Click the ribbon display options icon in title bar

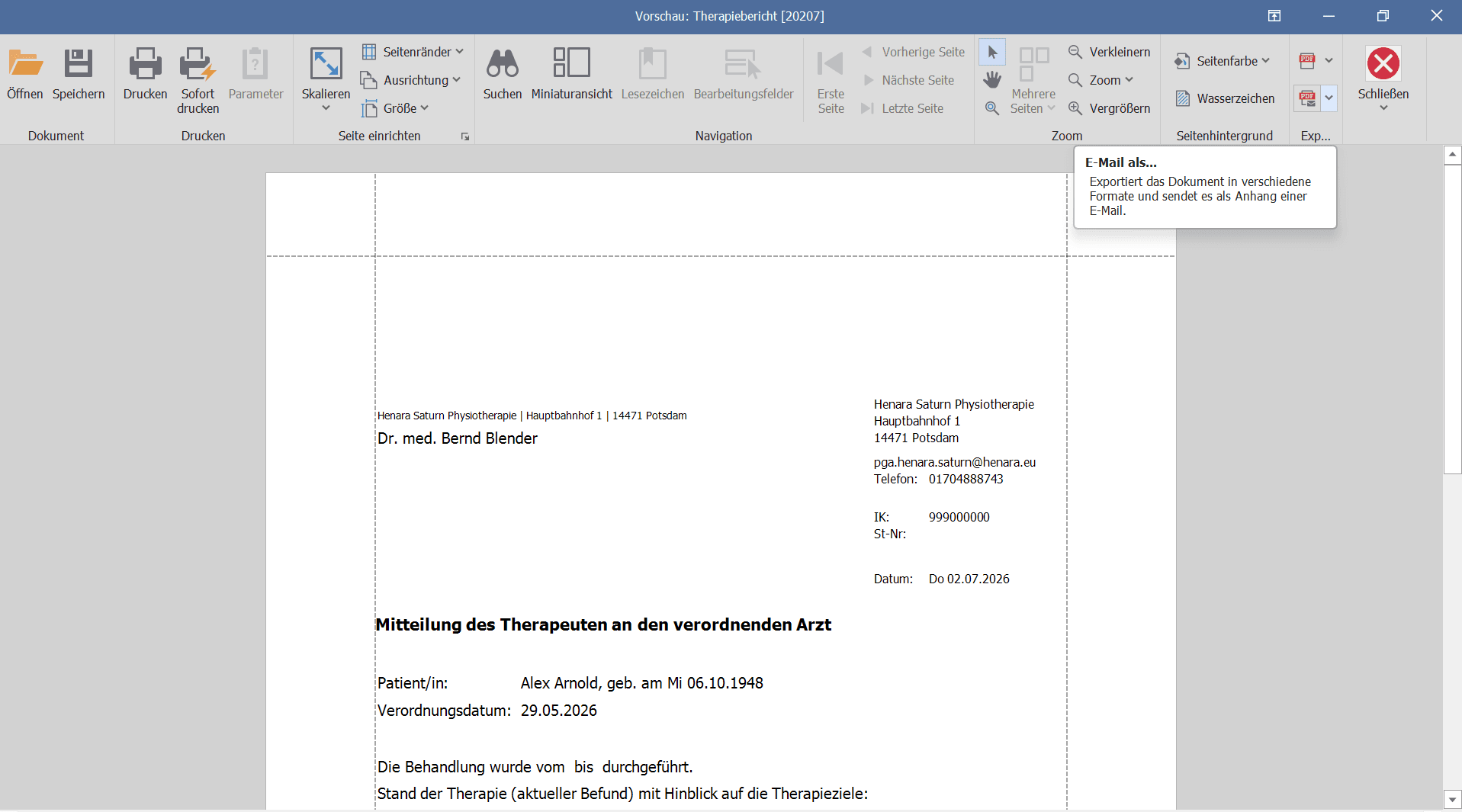1274,15
